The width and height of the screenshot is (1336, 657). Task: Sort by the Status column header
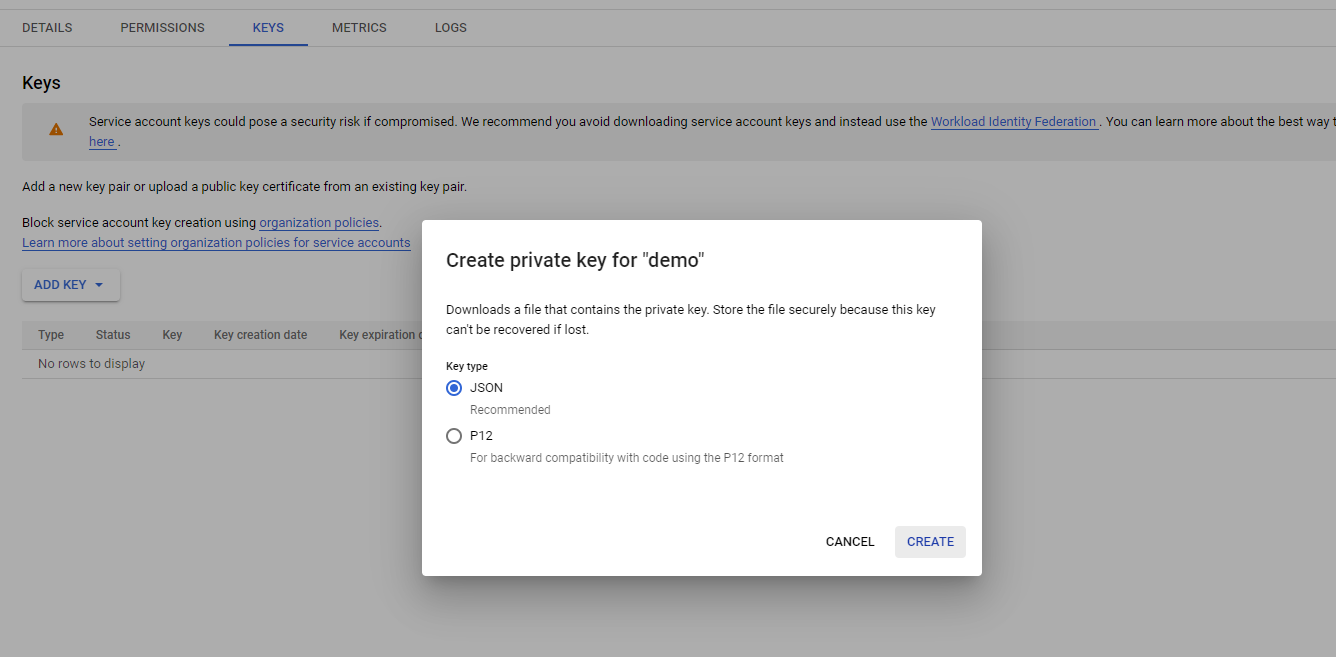(113, 335)
